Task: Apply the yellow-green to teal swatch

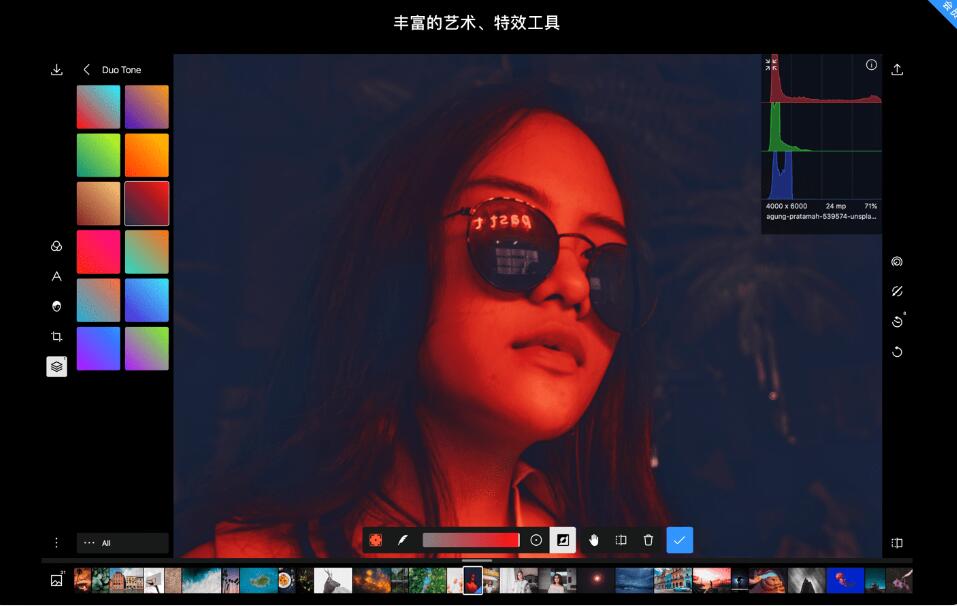Action: point(98,155)
